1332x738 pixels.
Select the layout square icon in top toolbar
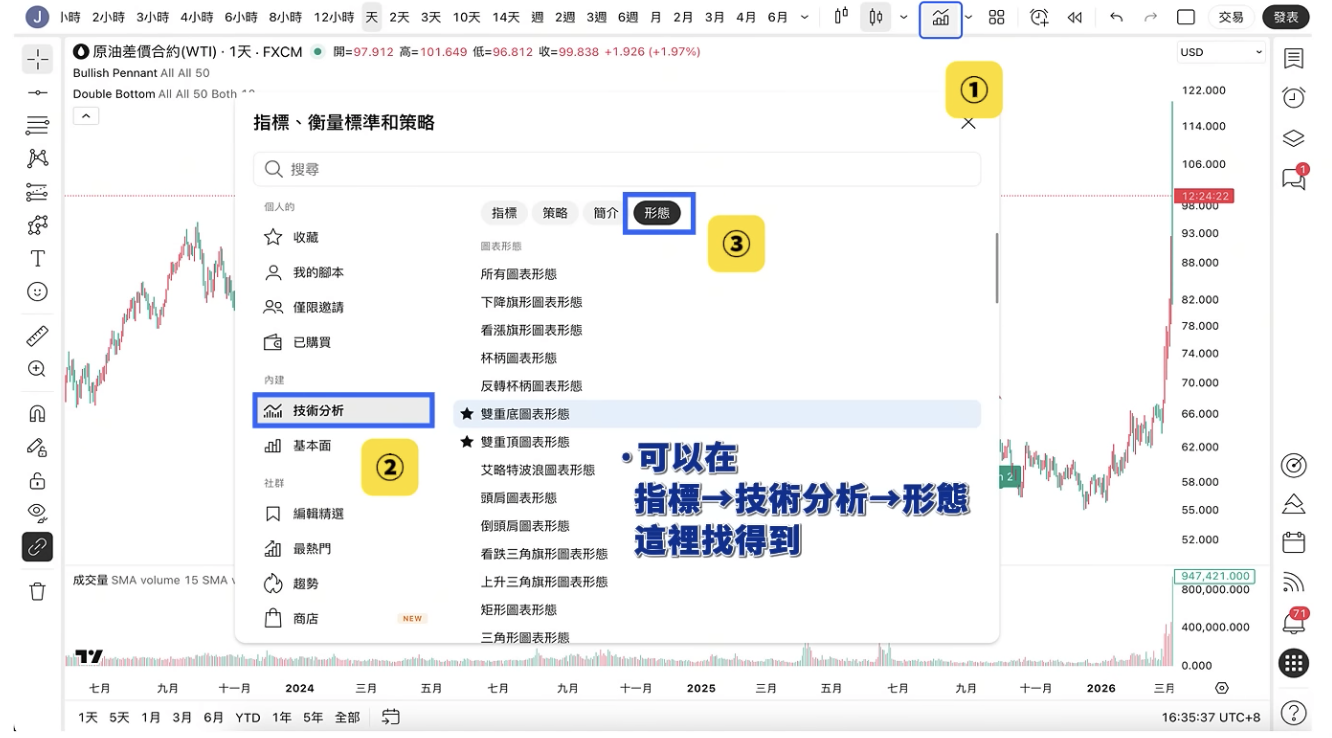(1186, 17)
